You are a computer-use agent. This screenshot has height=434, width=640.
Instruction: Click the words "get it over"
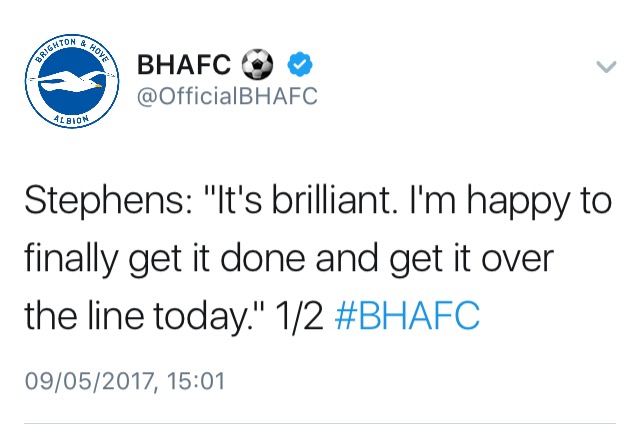coord(471,260)
